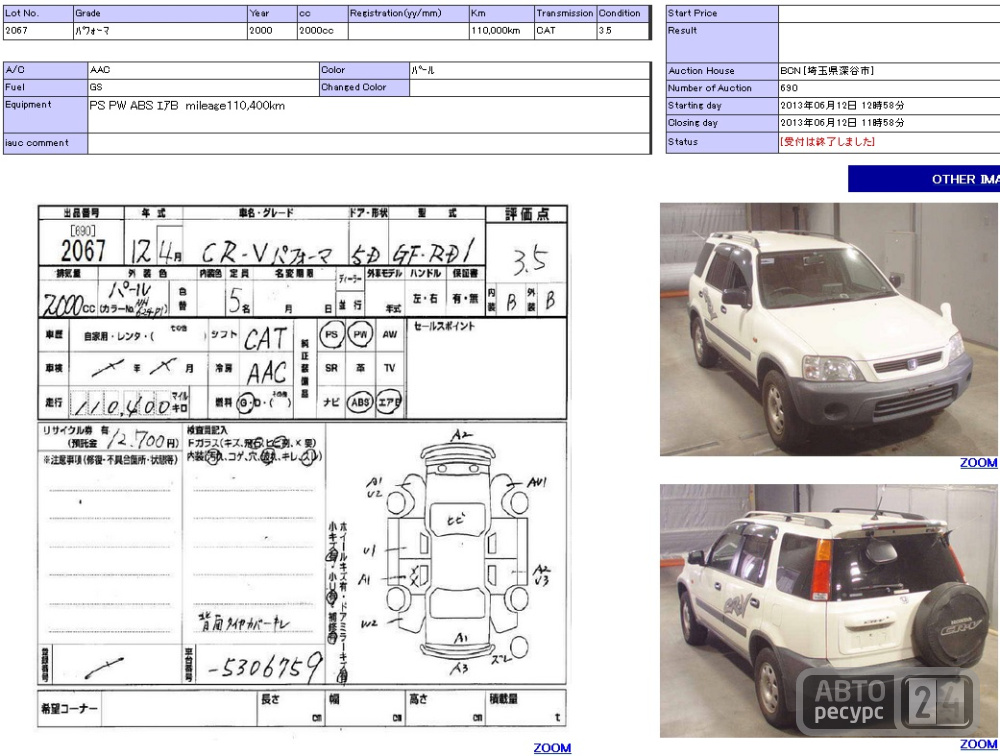The height and width of the screenshot is (756, 1000).
Task: Open the front view CR-V photo
Action: pos(828,329)
